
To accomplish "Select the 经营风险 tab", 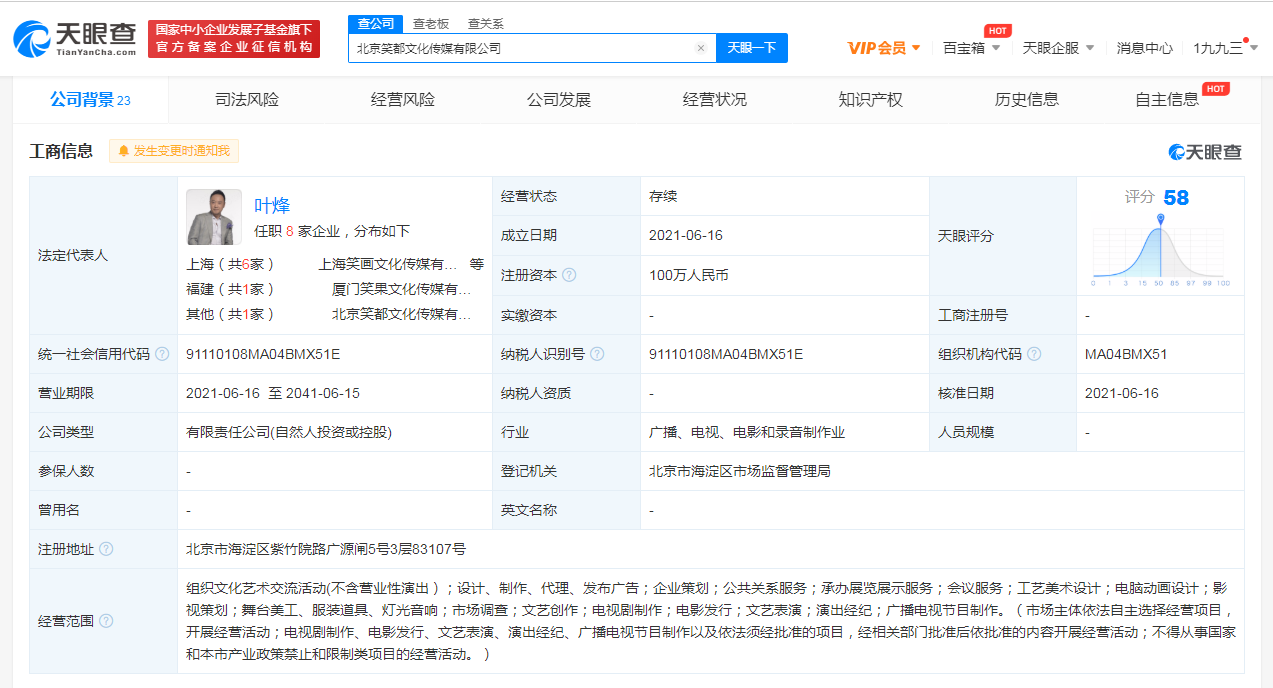I will click(403, 99).
